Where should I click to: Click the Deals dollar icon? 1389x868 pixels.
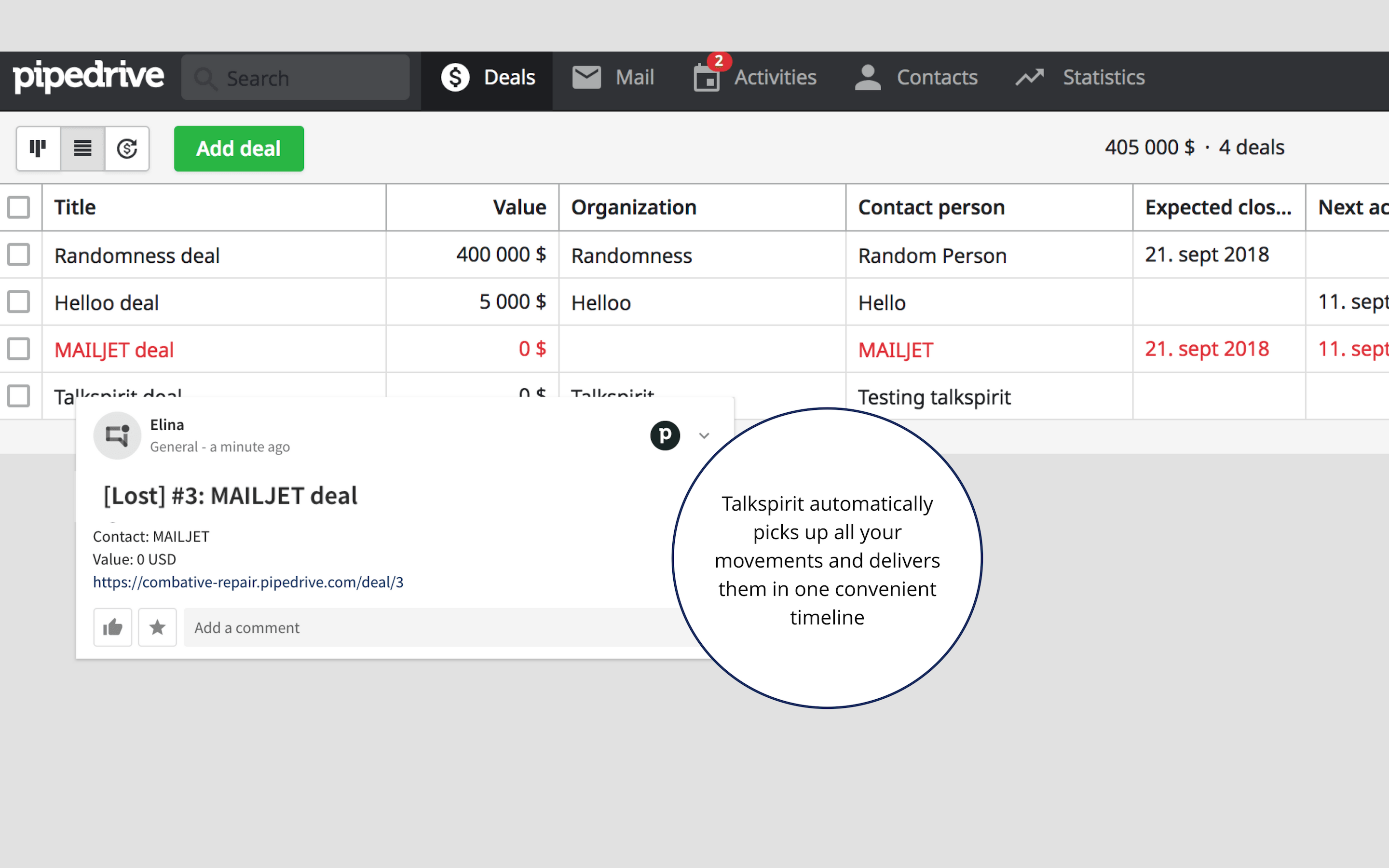[x=455, y=78]
